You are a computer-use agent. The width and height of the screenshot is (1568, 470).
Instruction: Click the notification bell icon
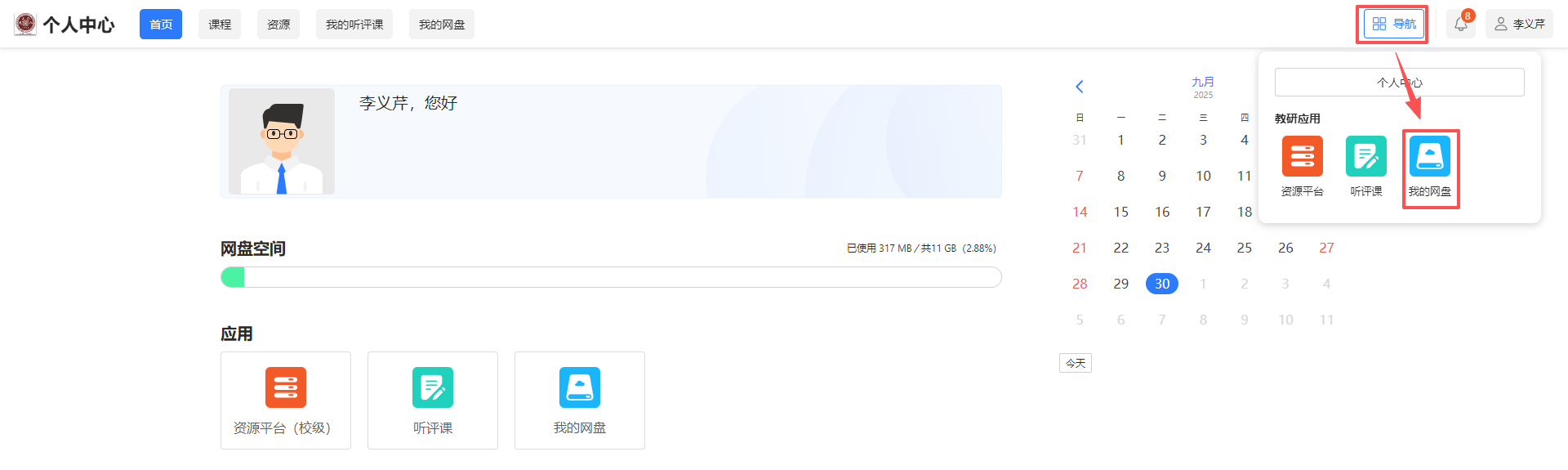[1461, 25]
